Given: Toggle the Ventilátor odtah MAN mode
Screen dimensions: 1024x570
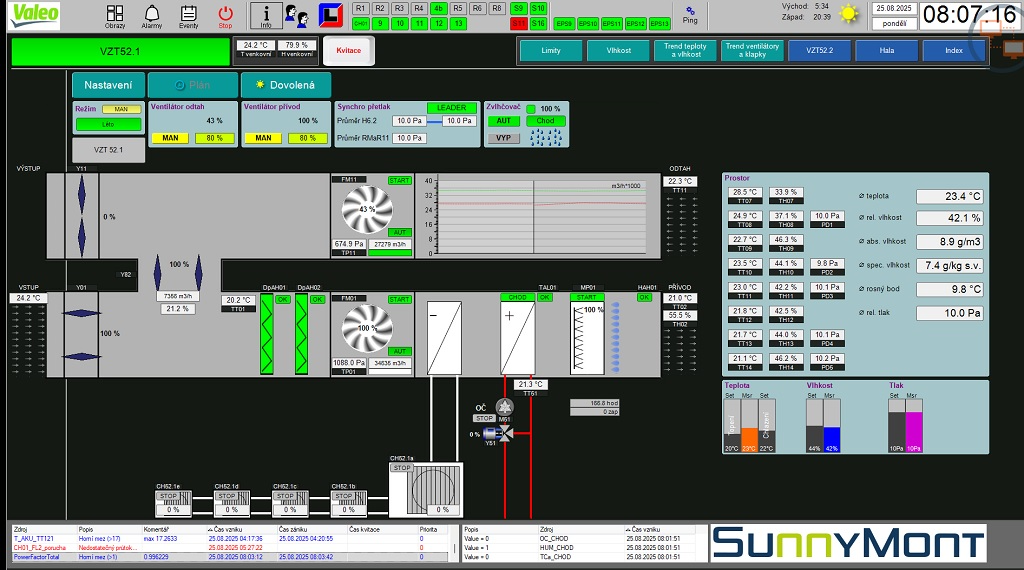Looking at the screenshot, I should coord(170,138).
